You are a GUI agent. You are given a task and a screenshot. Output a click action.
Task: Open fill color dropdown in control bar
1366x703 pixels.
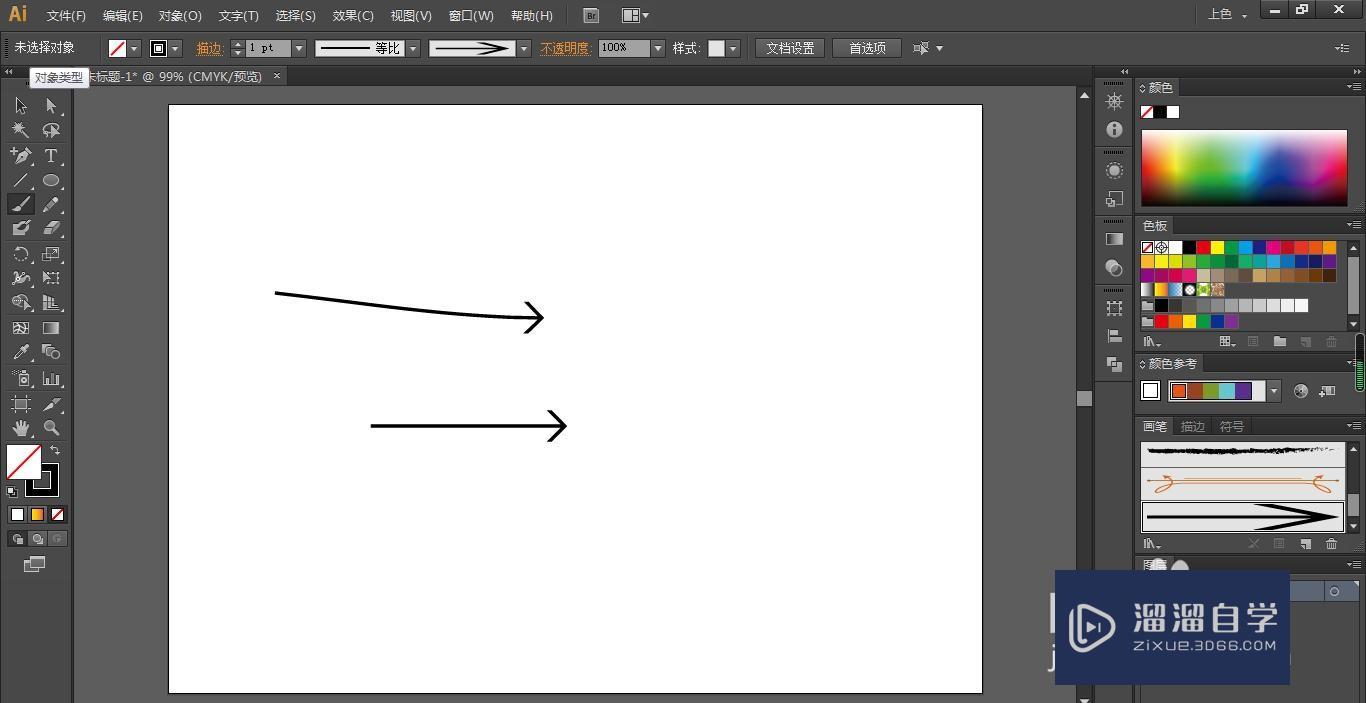[134, 48]
